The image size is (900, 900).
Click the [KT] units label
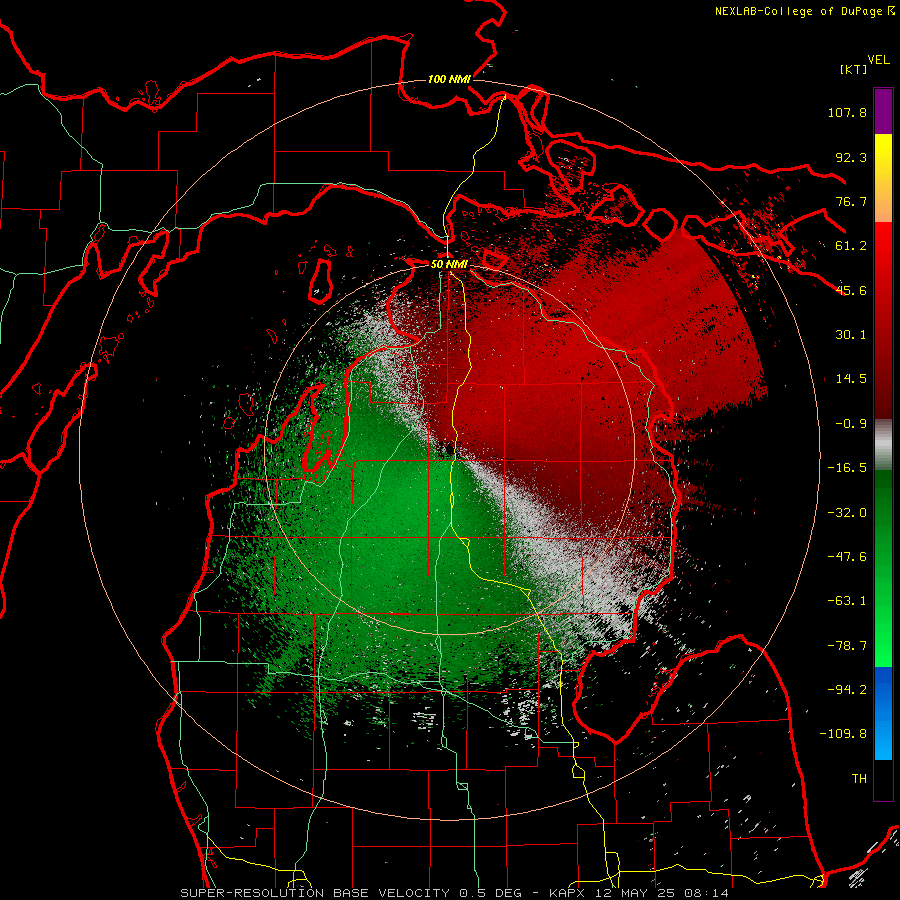point(853,69)
